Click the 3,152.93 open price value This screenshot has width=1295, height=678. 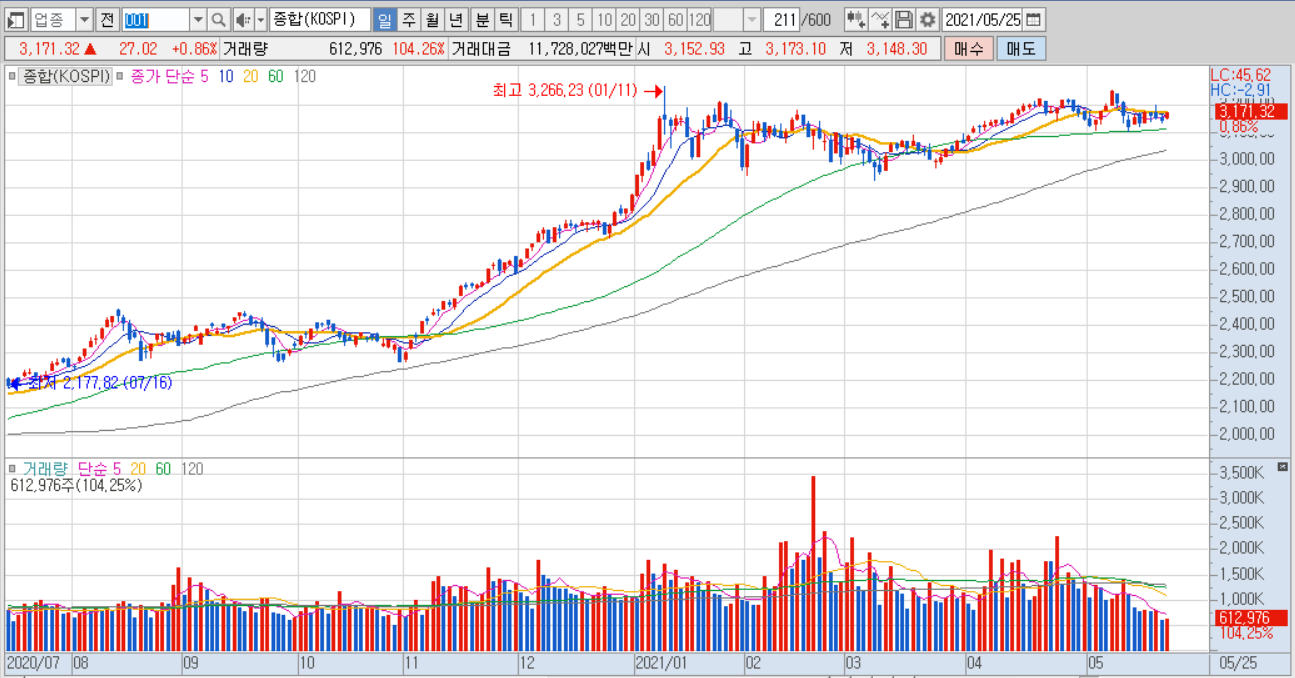point(696,48)
